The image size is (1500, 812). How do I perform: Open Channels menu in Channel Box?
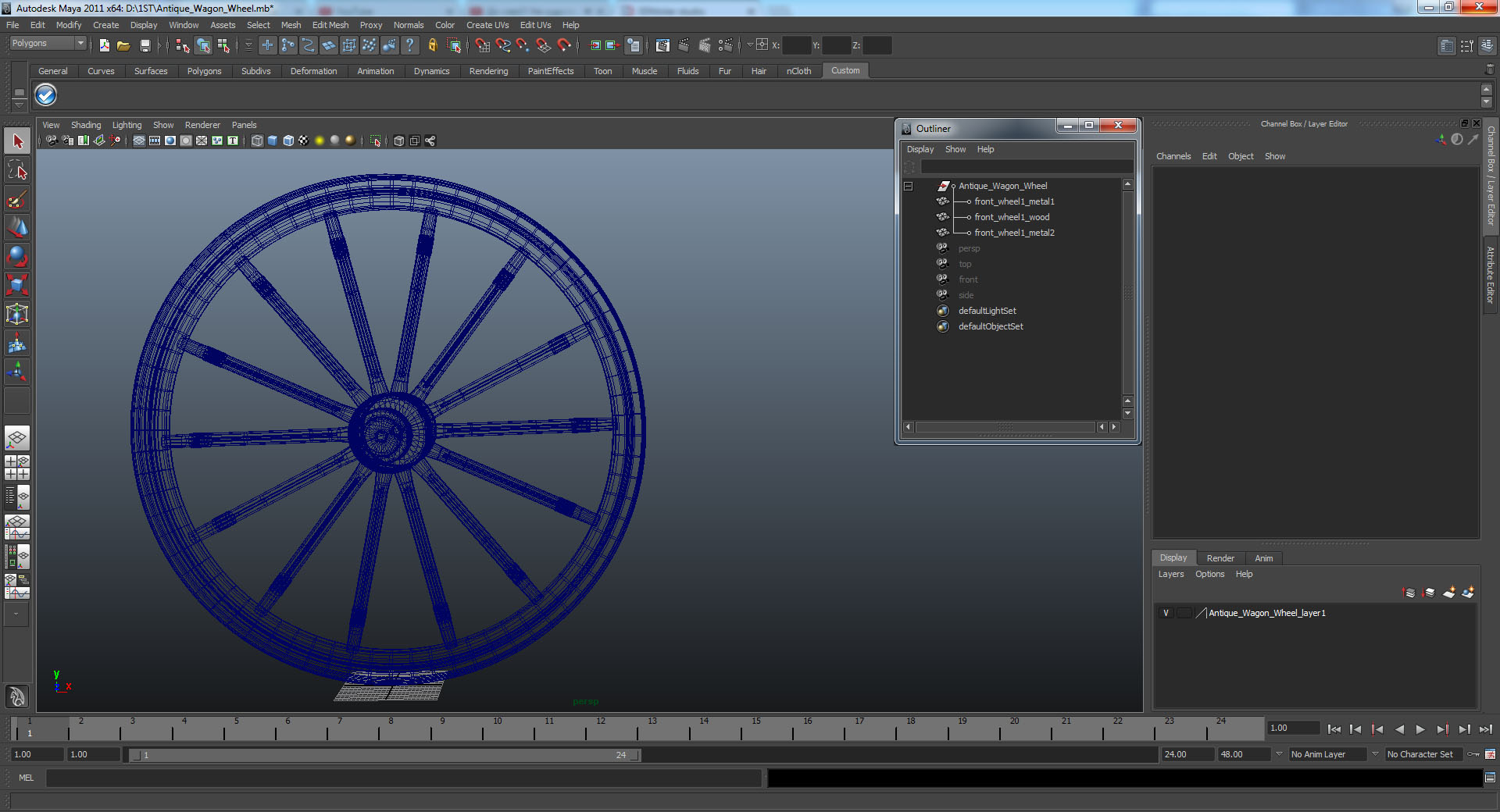click(x=1173, y=156)
